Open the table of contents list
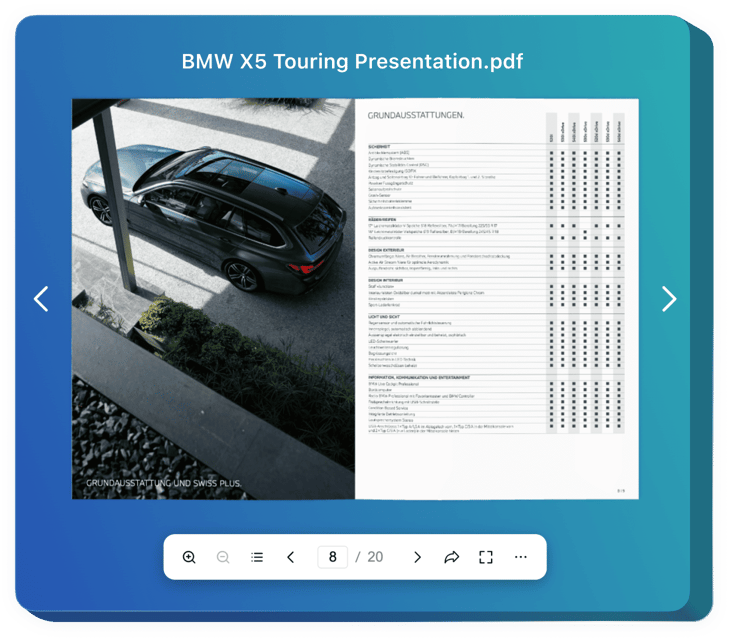The height and width of the screenshot is (639, 730). [x=257, y=557]
